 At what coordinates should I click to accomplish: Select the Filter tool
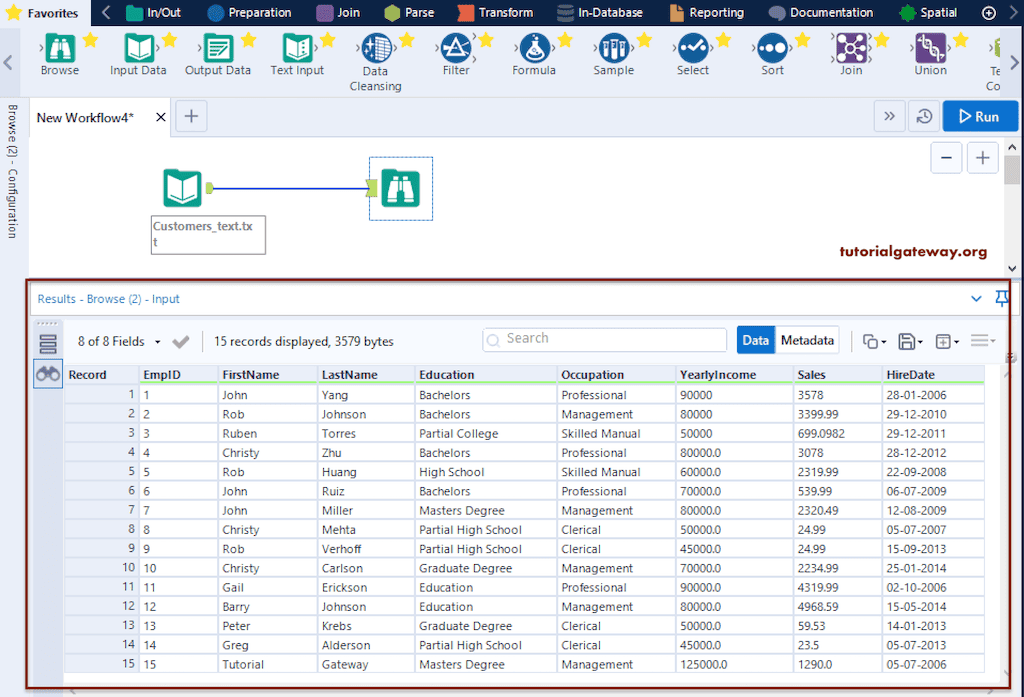pos(455,50)
